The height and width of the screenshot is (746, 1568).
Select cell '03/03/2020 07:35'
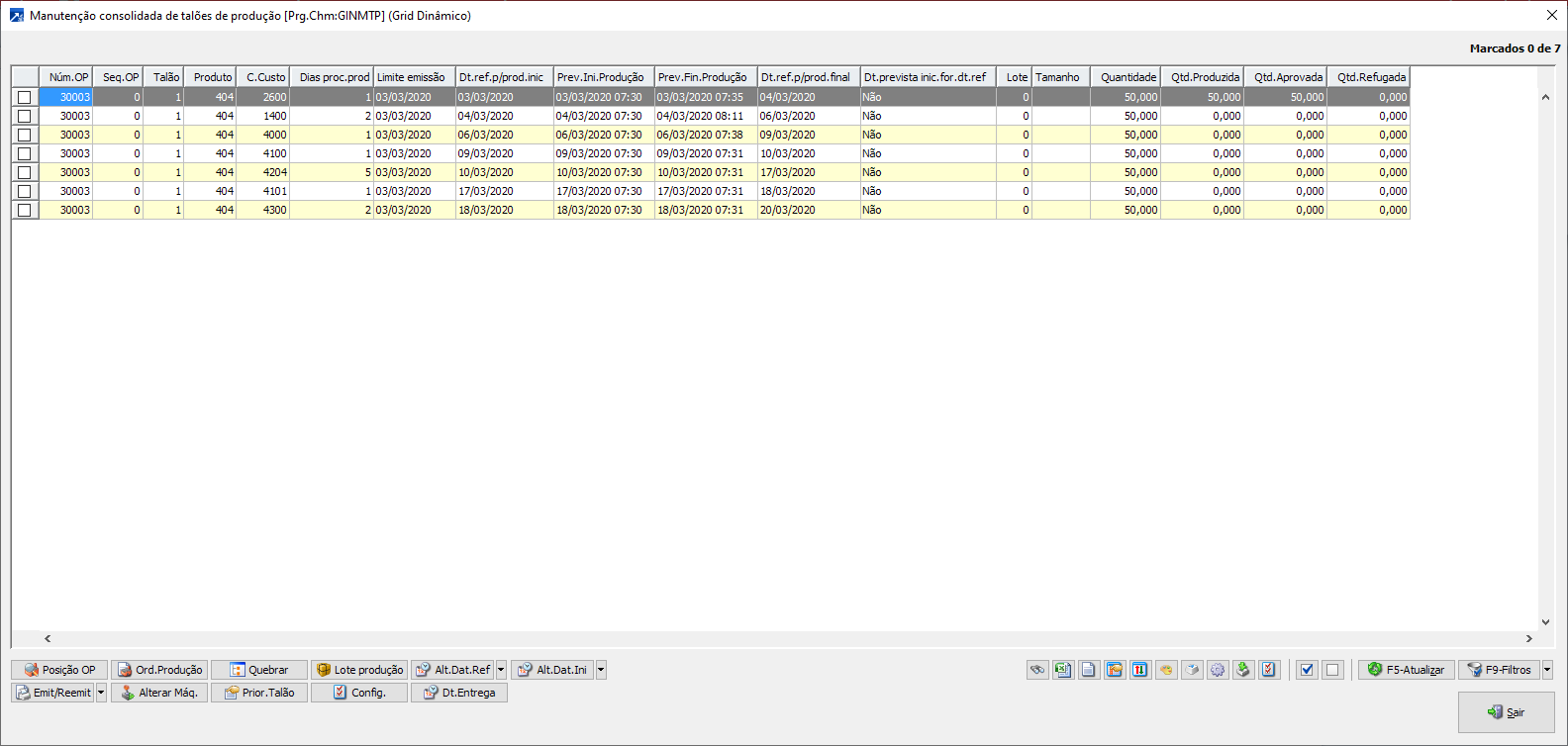point(706,97)
